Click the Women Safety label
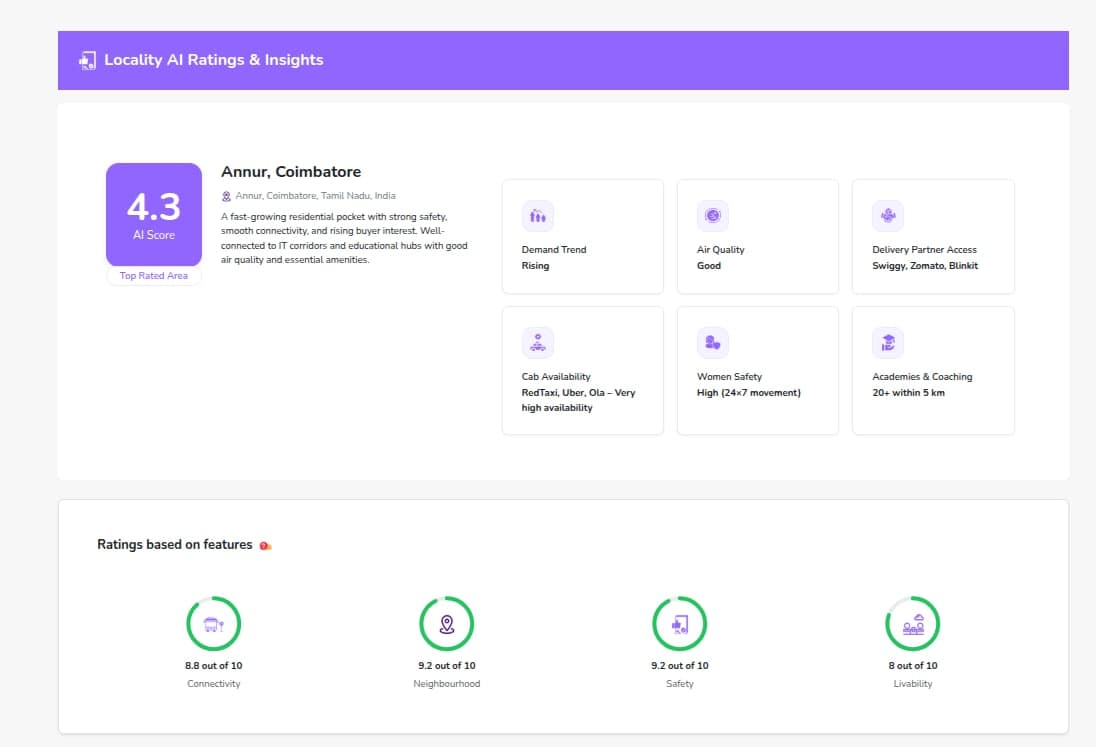This screenshot has height=747, width=1096. [x=729, y=377]
